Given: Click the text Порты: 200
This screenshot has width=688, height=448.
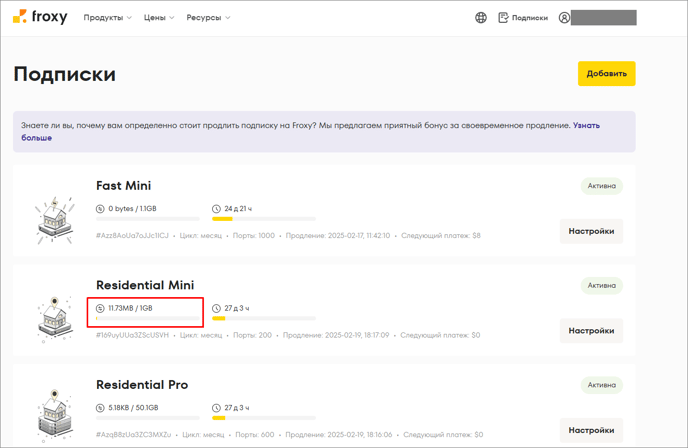Looking at the screenshot, I should click(252, 335).
